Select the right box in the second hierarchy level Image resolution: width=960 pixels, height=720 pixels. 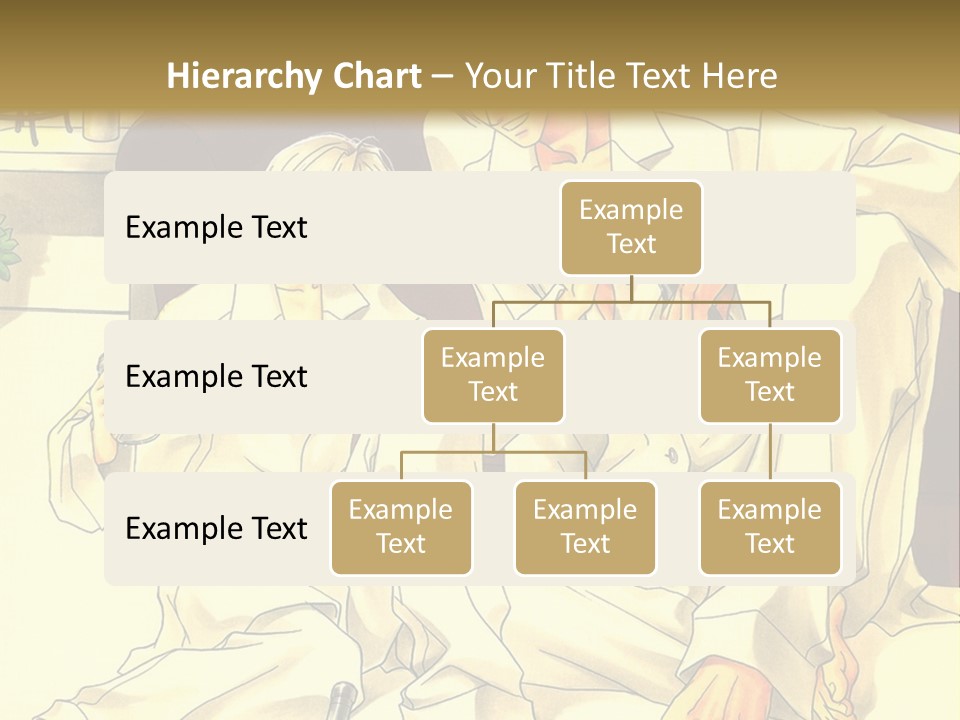(770, 375)
